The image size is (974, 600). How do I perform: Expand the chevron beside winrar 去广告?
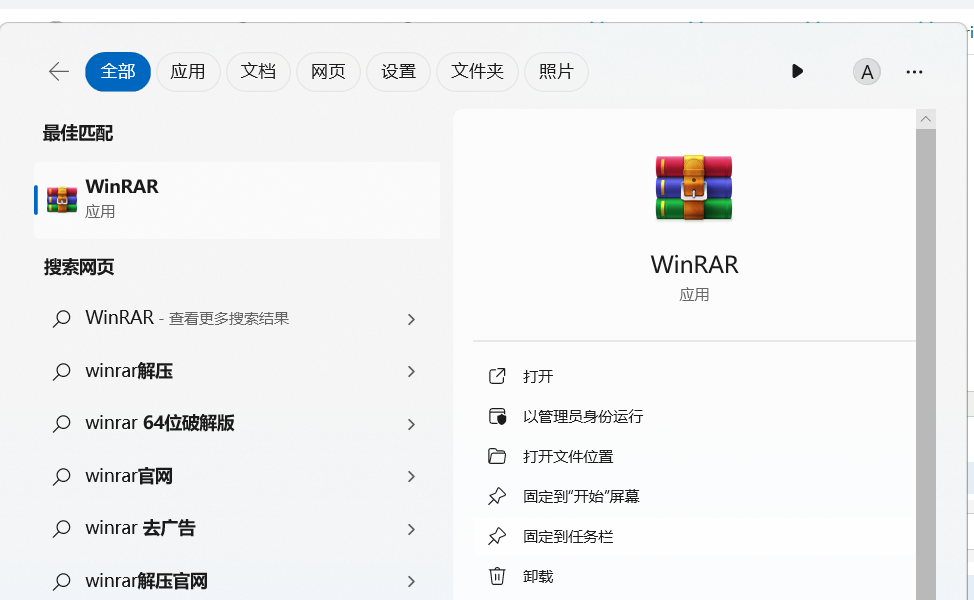[x=411, y=529]
